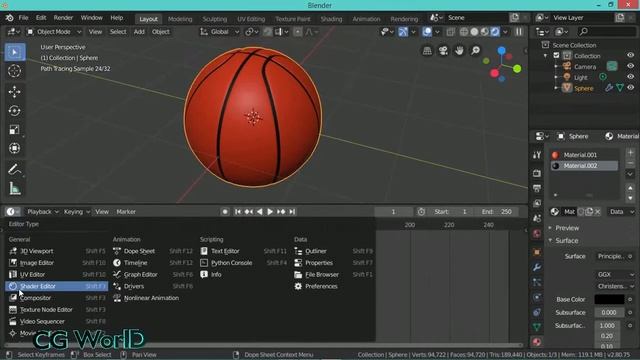
Task: Toggle camera view icon in viewport
Action: [x=443, y=51]
